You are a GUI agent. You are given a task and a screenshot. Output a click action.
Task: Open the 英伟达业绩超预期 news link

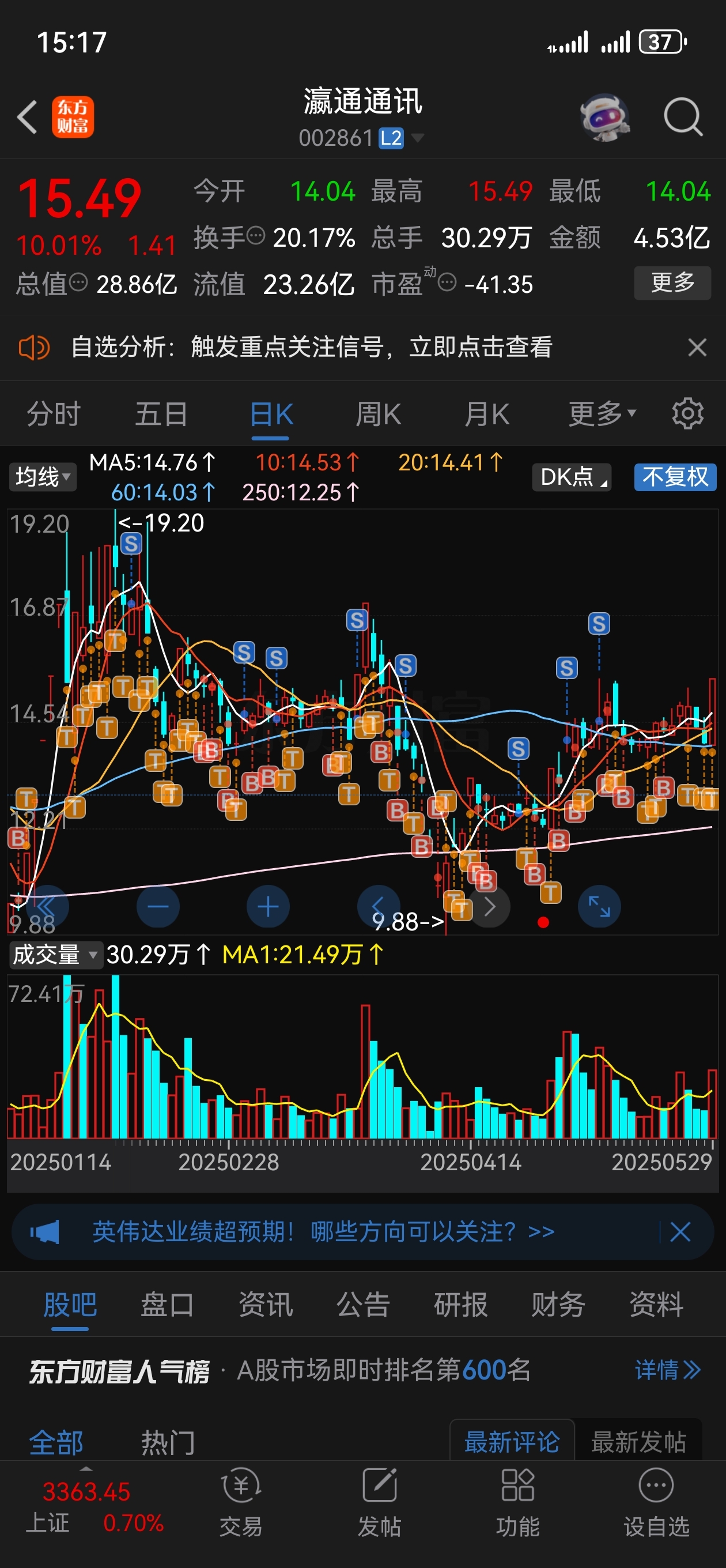click(x=323, y=1232)
